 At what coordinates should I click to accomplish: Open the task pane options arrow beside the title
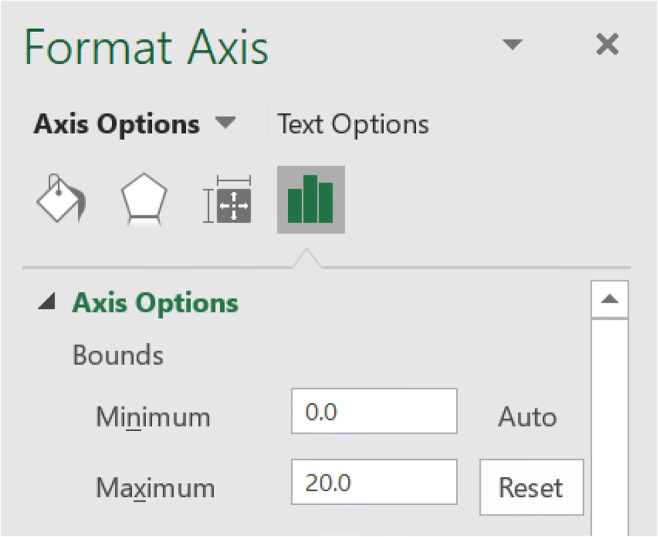512,45
